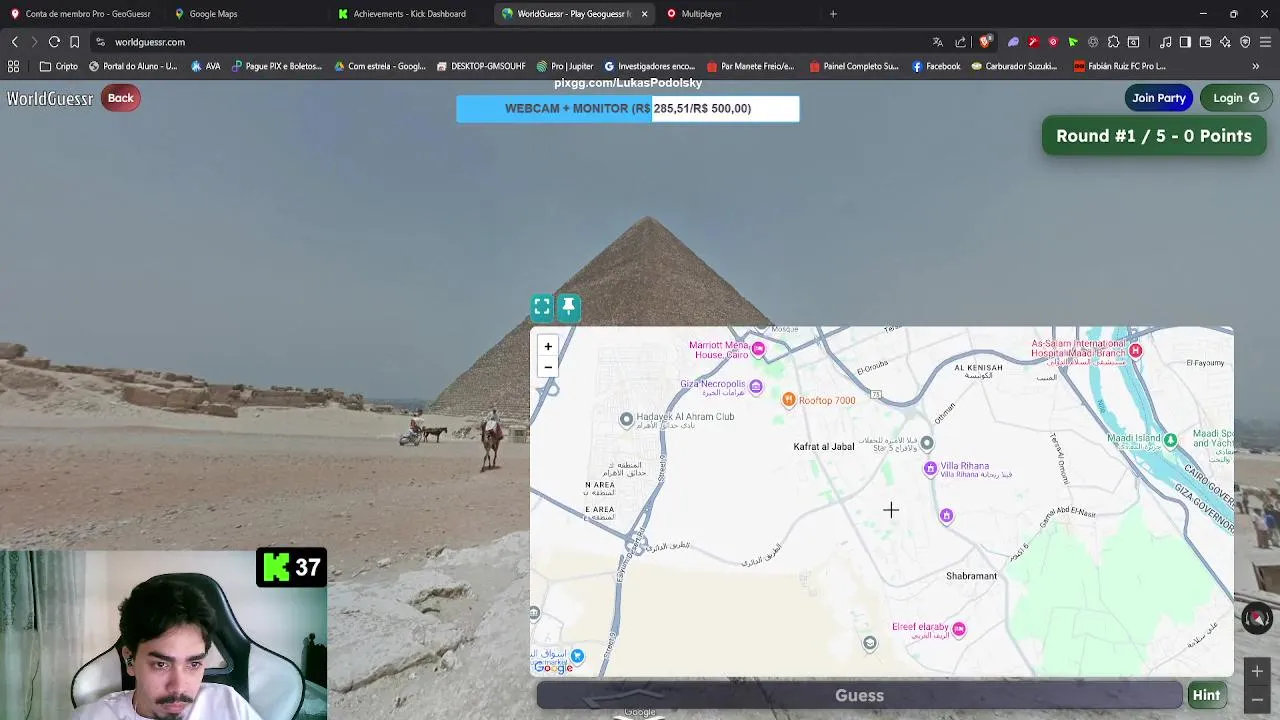Open the Facebook bookmark
This screenshot has height=720, width=1280.
pos(936,66)
